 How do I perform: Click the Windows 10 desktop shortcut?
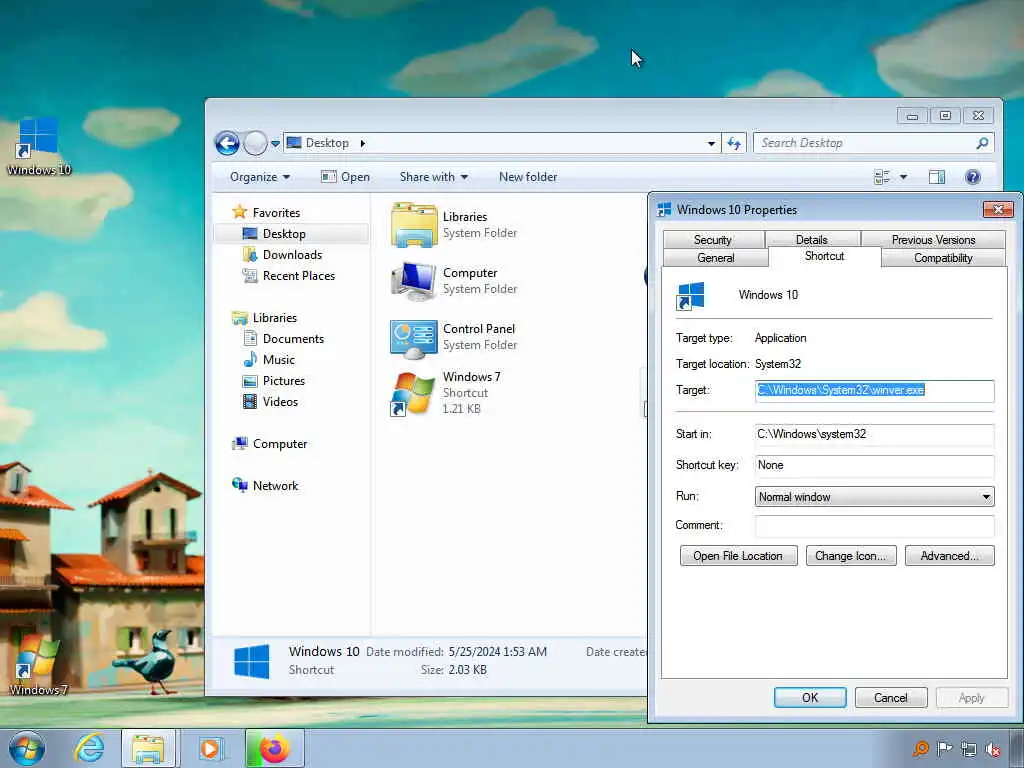tap(39, 146)
